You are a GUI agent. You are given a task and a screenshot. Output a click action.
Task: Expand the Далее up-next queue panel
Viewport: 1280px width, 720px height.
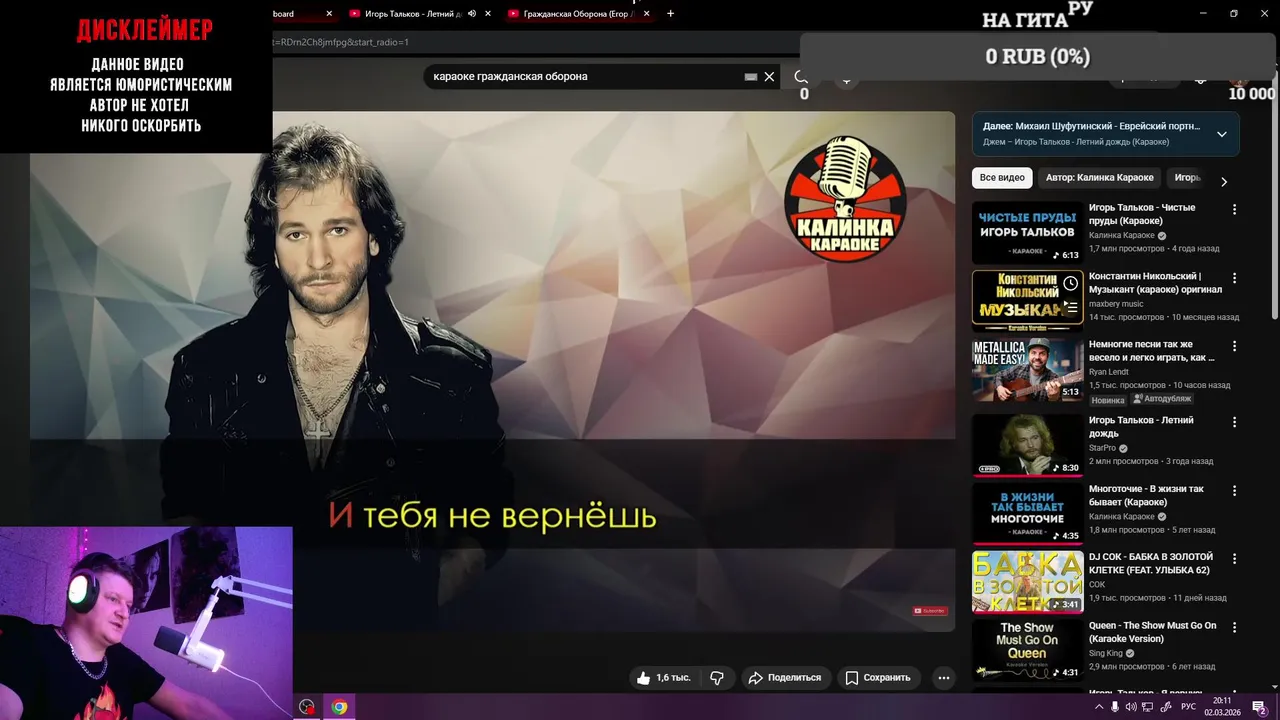point(1221,134)
